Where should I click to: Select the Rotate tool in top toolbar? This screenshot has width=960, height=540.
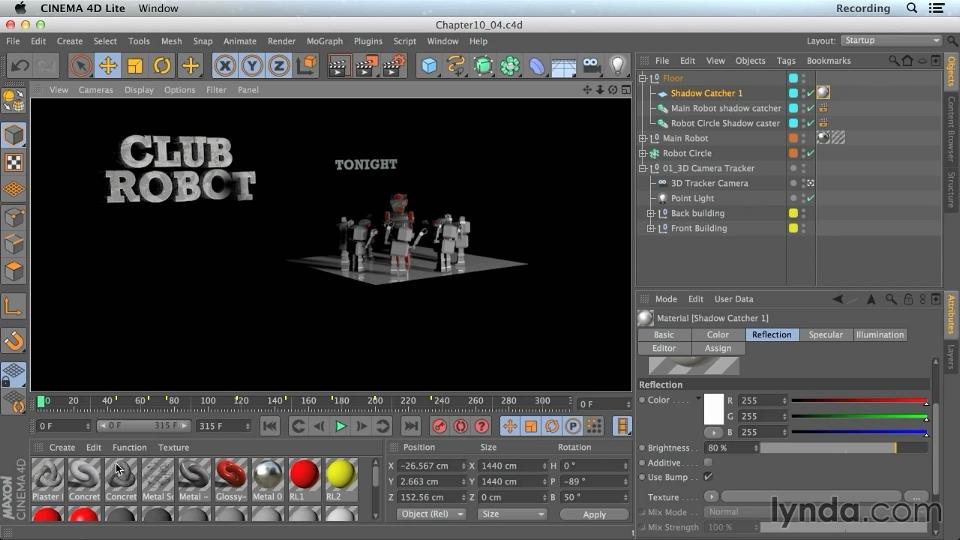(x=162, y=66)
